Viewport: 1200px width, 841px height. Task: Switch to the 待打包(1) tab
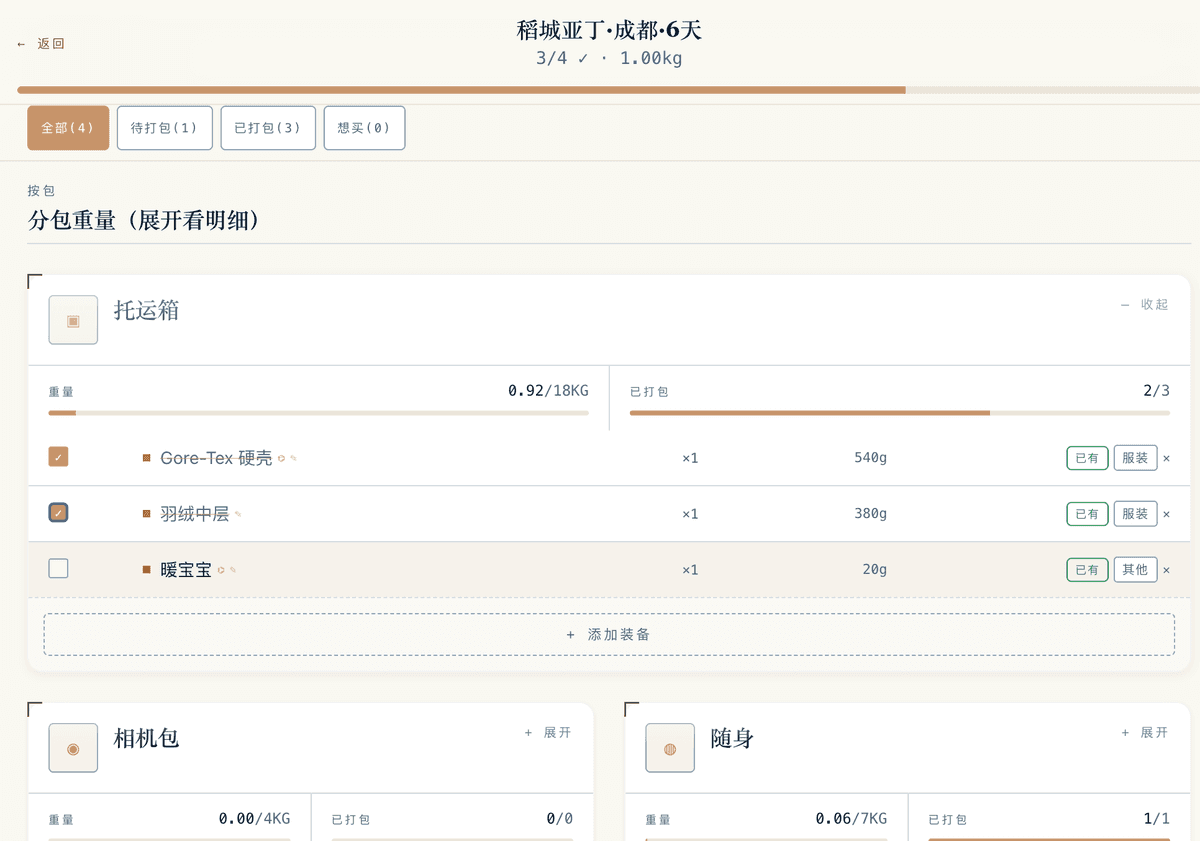pyautogui.click(x=165, y=128)
